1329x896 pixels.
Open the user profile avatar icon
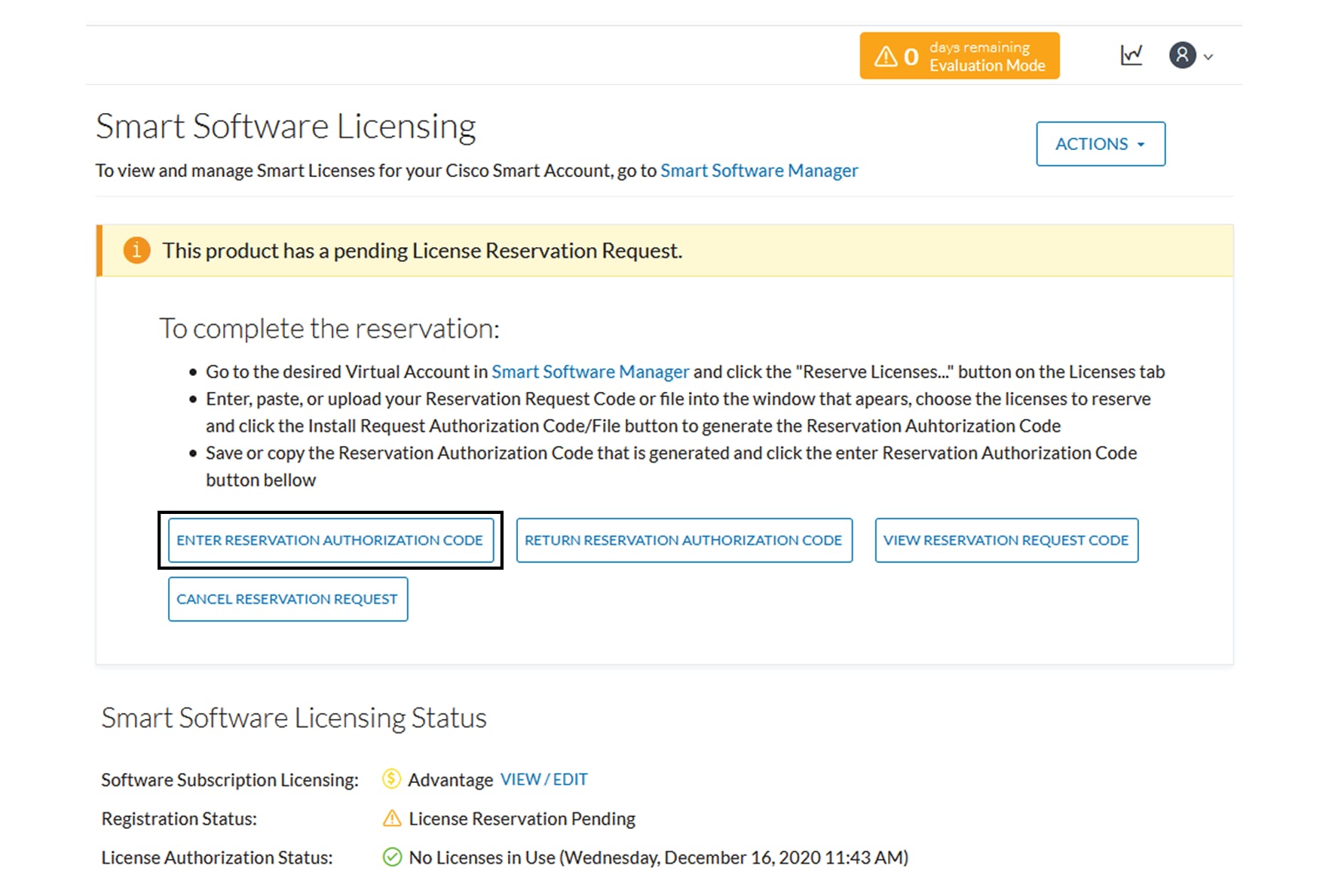1182,56
